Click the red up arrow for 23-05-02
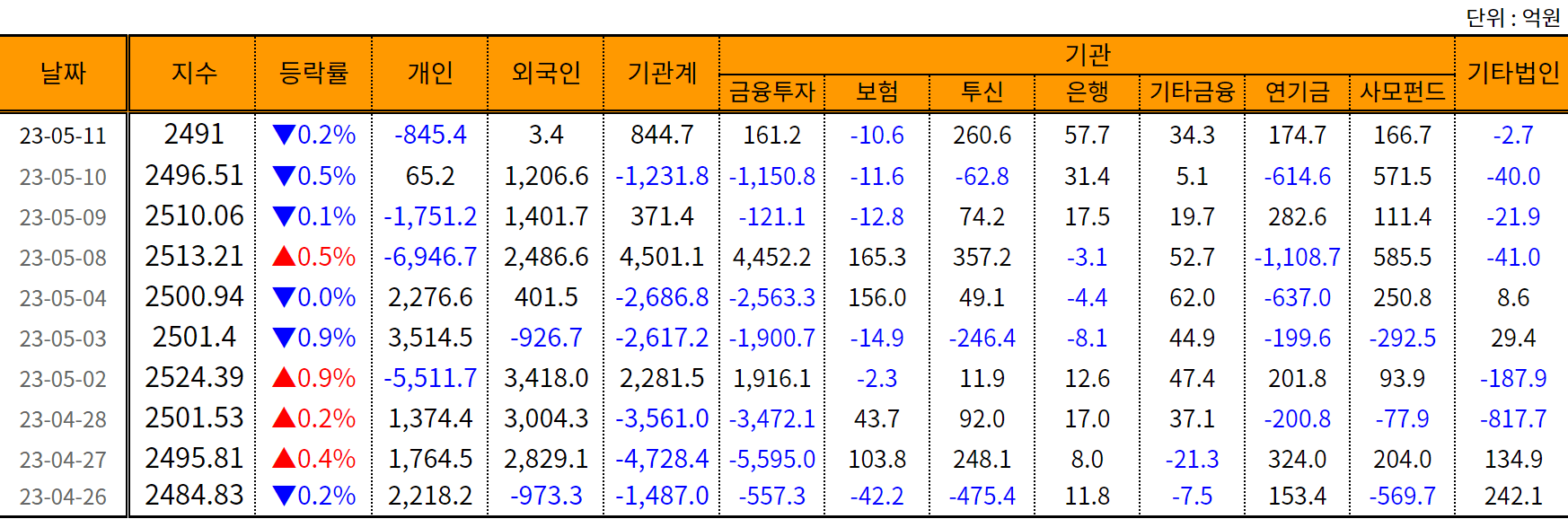 (x=284, y=378)
